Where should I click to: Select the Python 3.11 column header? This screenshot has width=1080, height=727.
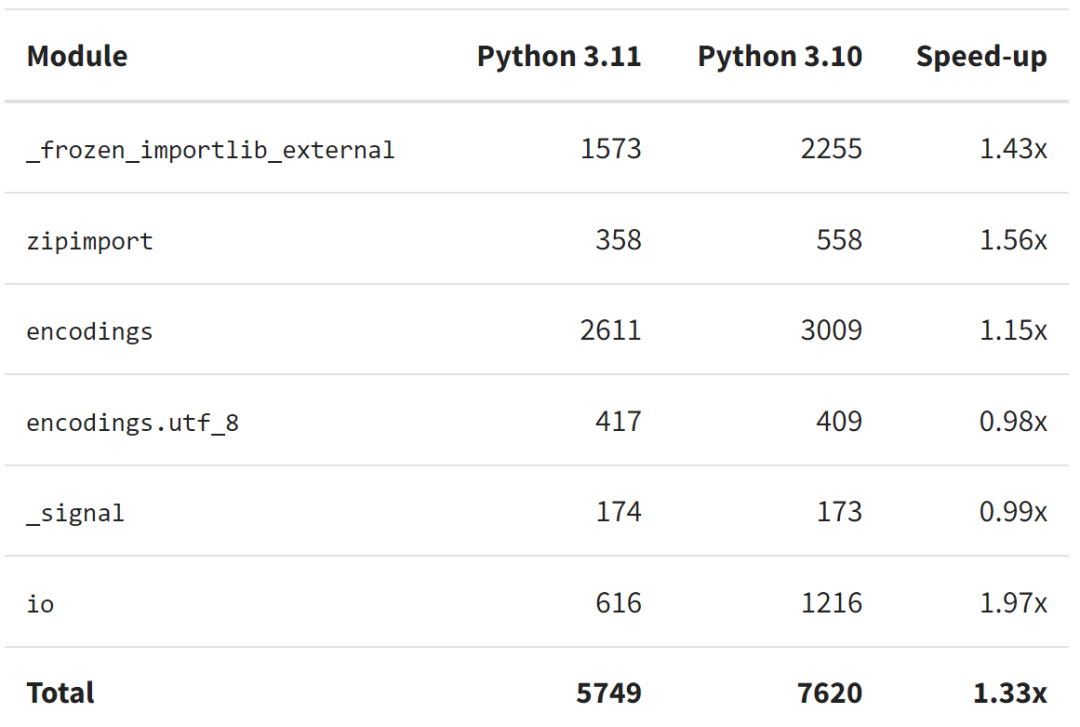pyautogui.click(x=561, y=56)
